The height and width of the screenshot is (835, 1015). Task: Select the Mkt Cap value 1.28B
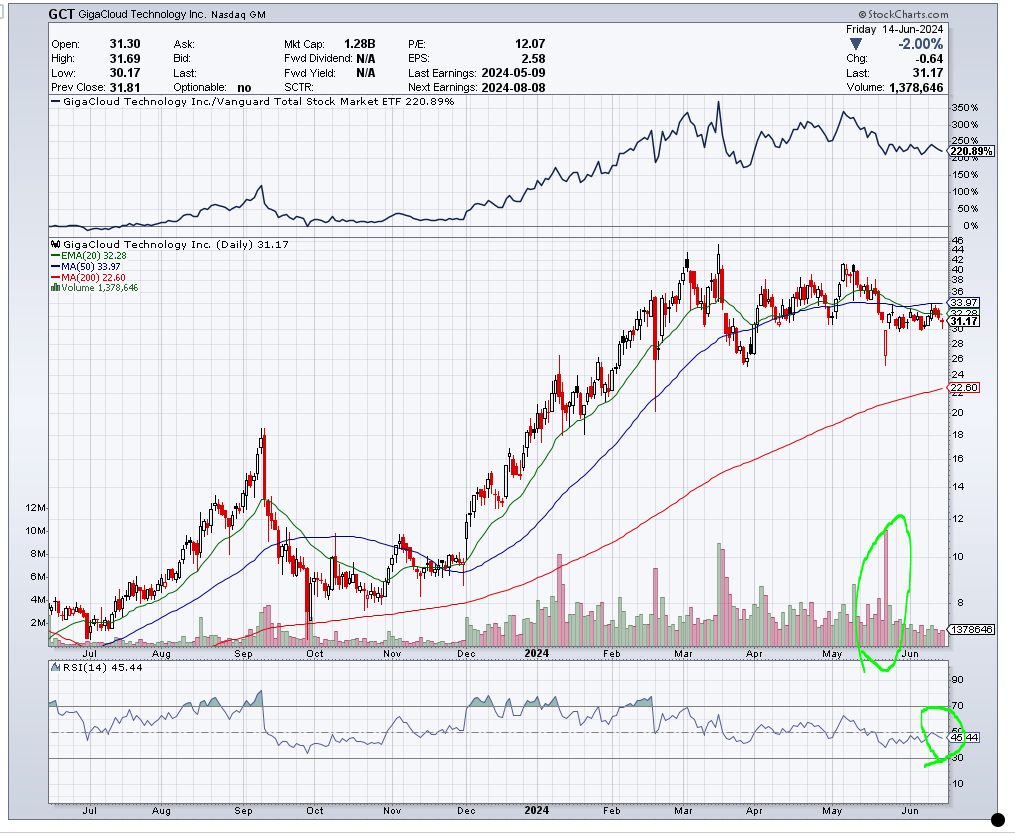click(359, 44)
